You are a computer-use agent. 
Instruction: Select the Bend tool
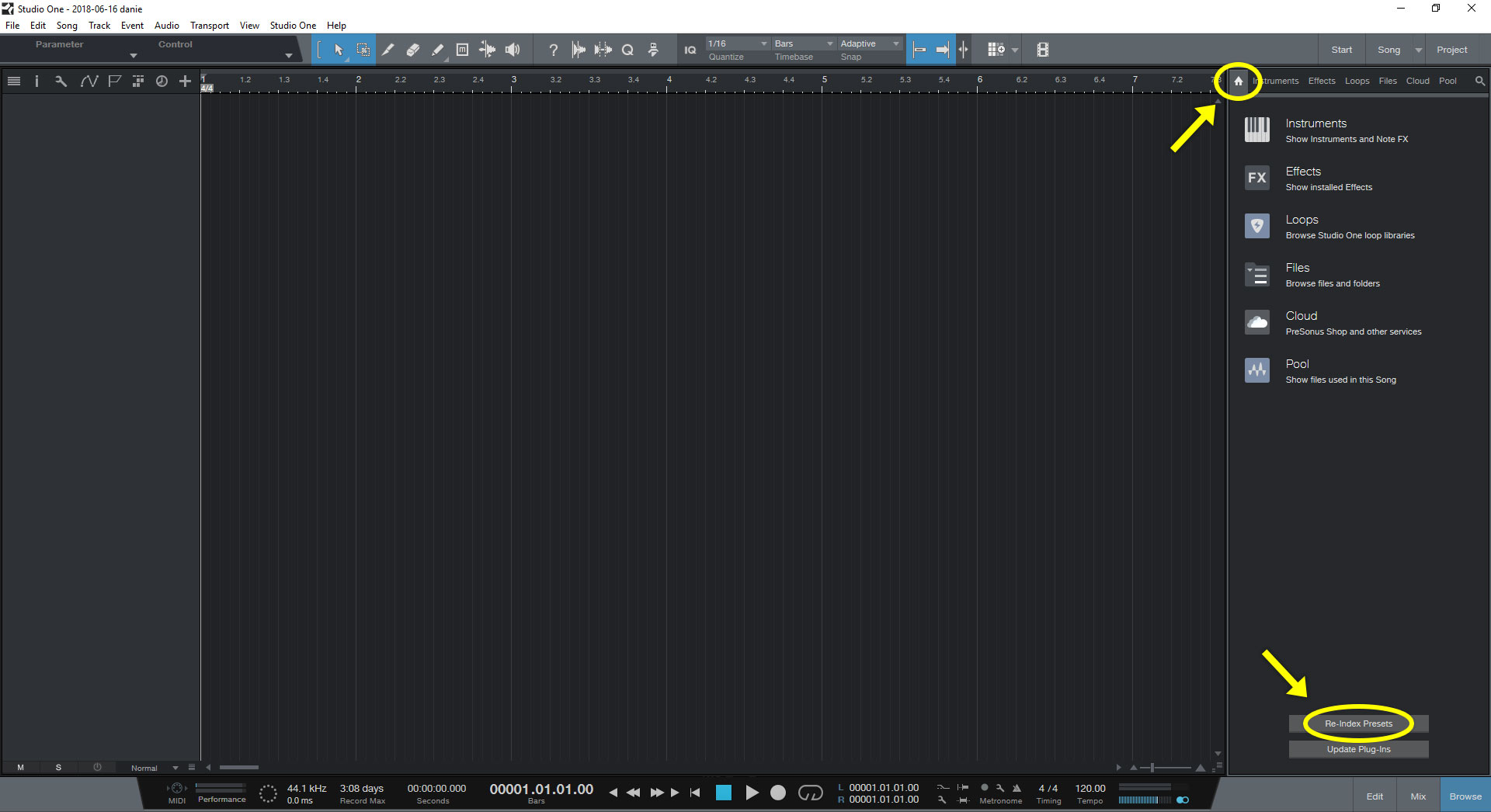point(487,50)
